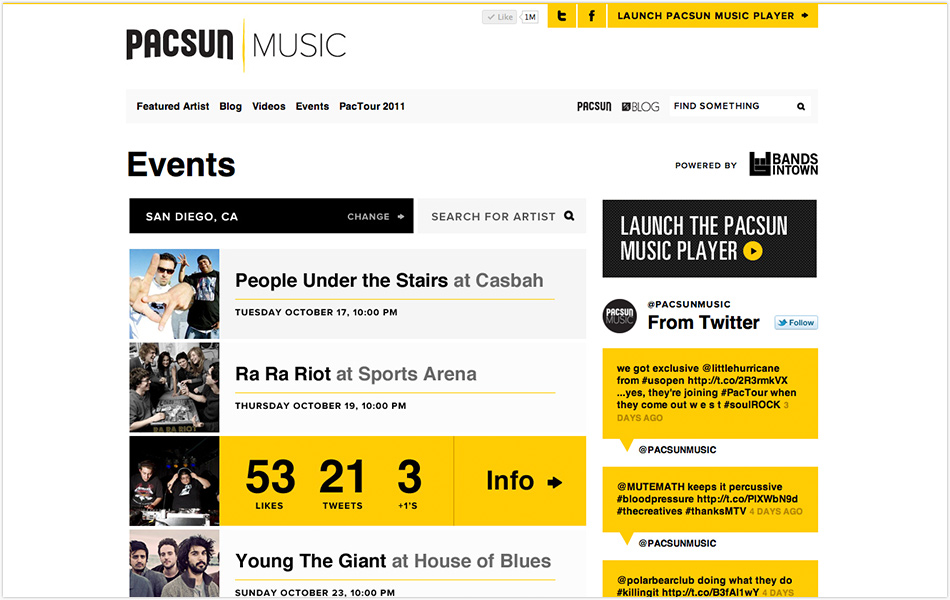This screenshot has width=950, height=600.
Task: Click the 1M like counter
Action: (x=528, y=16)
